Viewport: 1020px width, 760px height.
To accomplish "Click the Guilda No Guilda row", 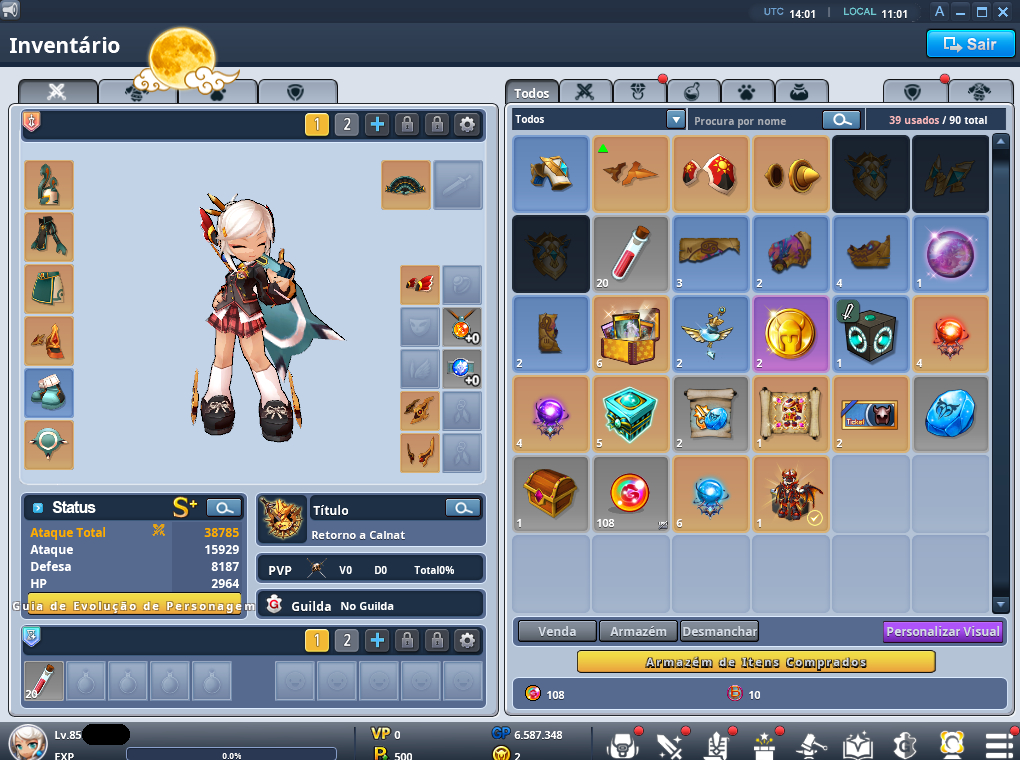I will point(371,605).
